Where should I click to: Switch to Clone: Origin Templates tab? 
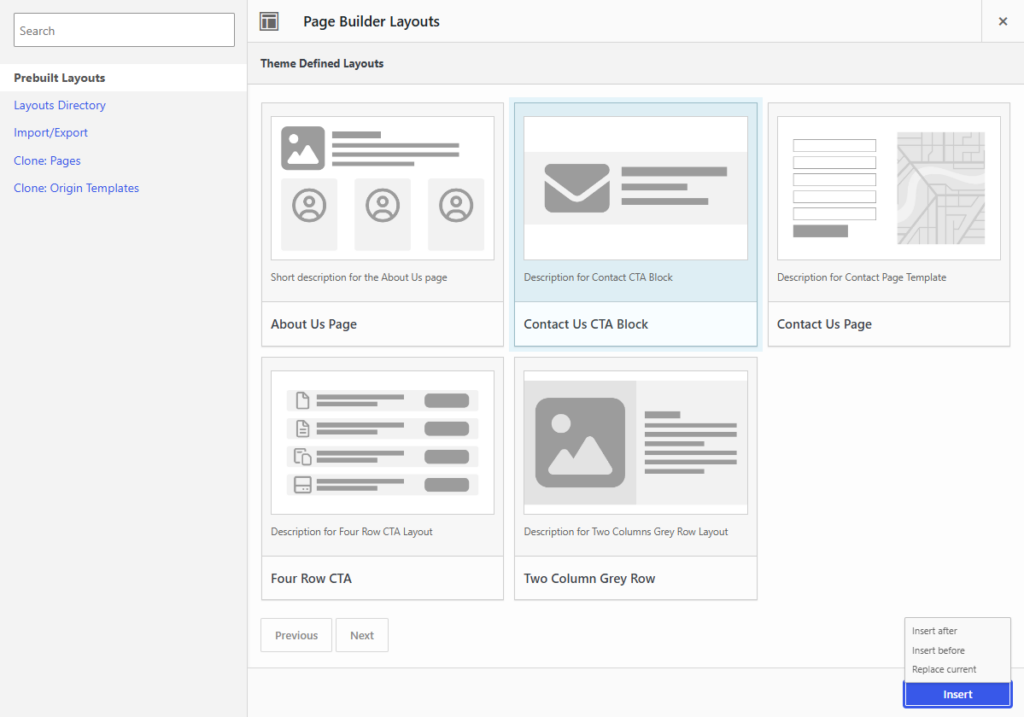76,188
